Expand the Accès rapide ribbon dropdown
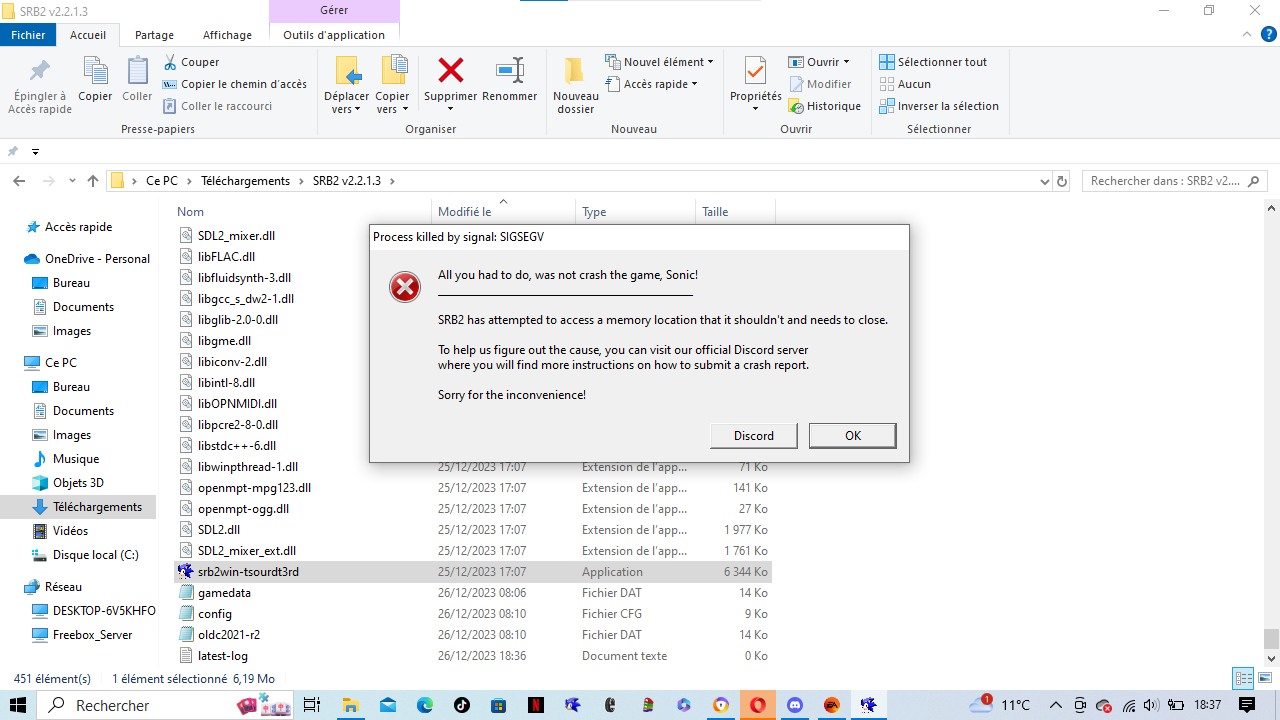The image size is (1280, 720). point(651,84)
